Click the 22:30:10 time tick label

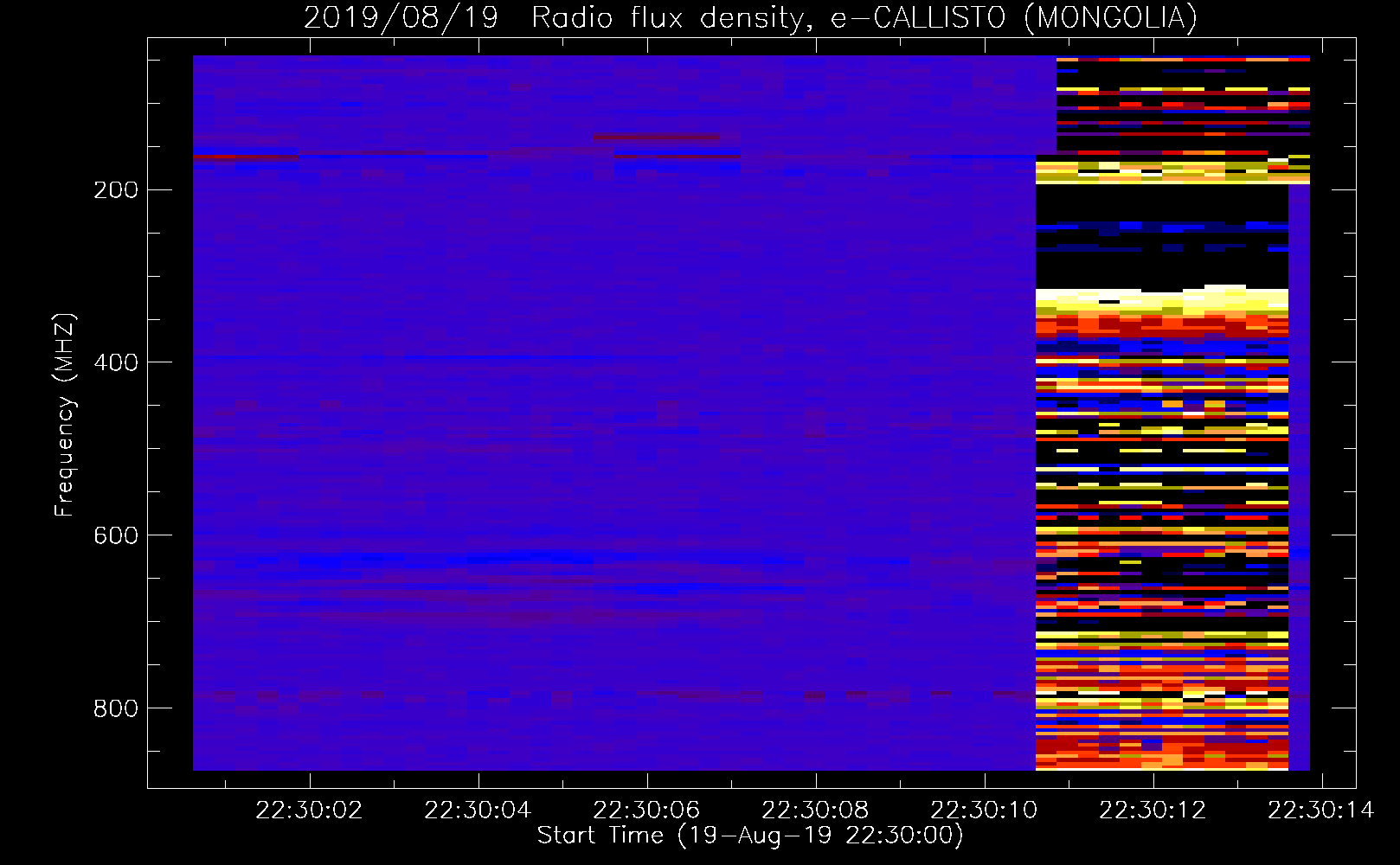coord(984,811)
